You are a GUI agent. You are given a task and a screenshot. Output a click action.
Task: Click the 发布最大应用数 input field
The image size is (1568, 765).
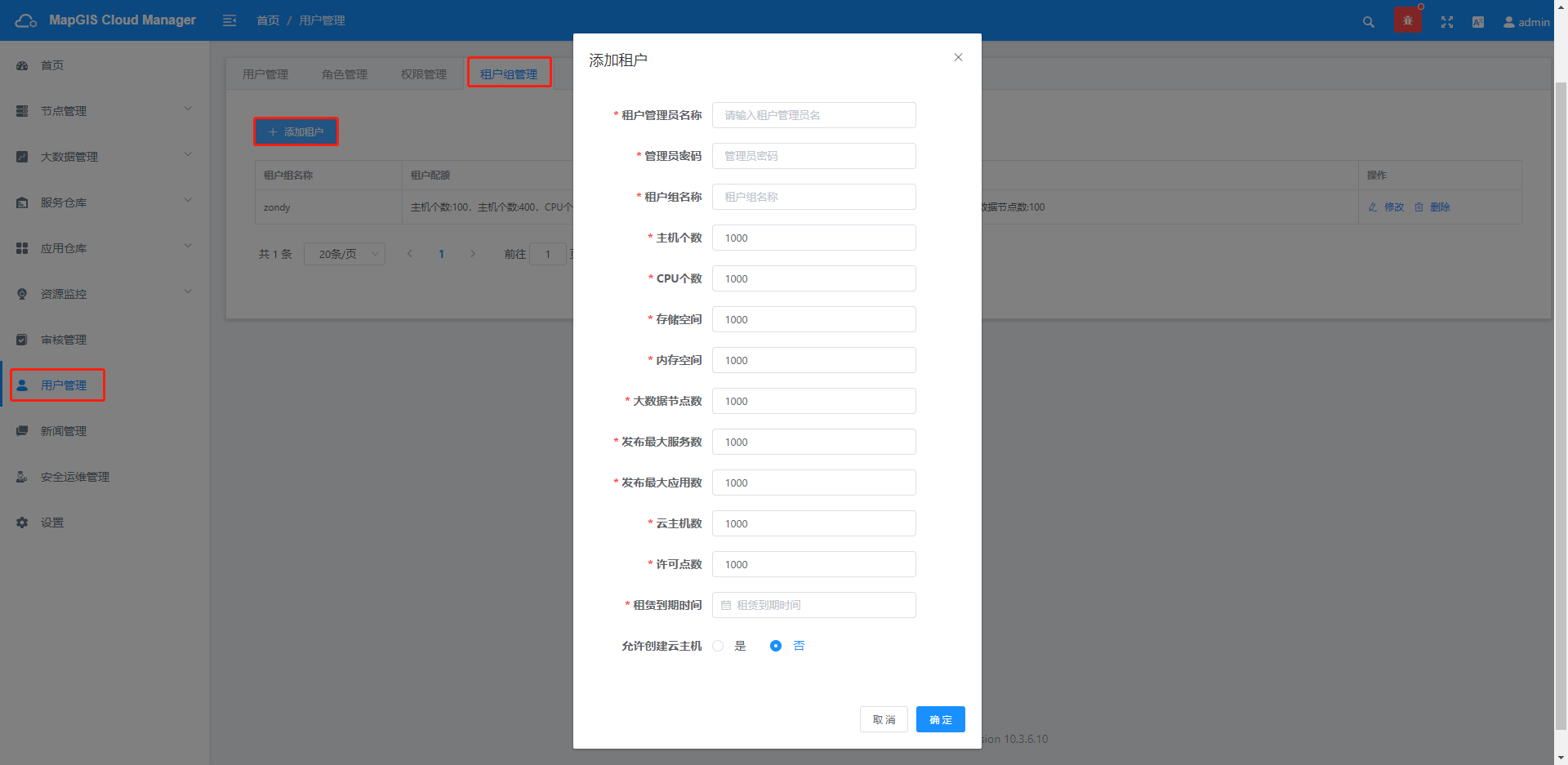click(x=814, y=483)
